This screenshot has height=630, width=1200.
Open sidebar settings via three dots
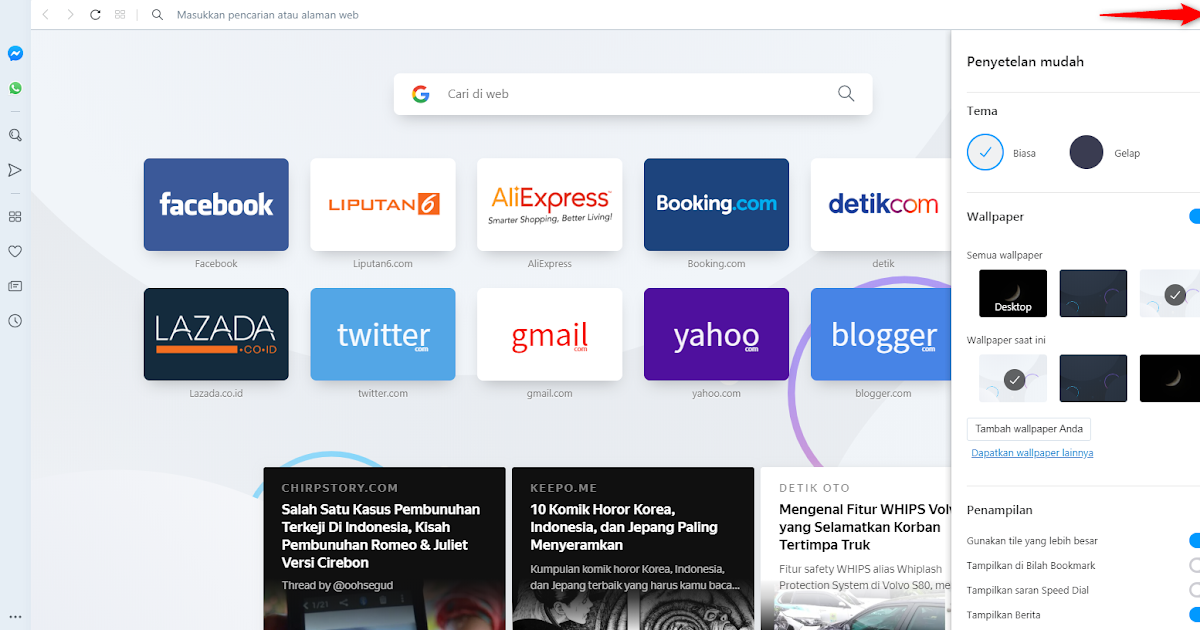click(14, 616)
